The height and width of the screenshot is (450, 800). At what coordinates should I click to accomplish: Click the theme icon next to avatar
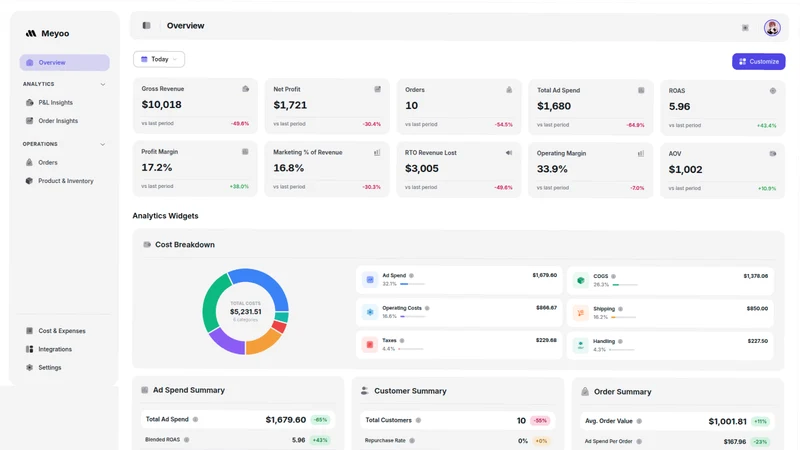click(x=745, y=28)
